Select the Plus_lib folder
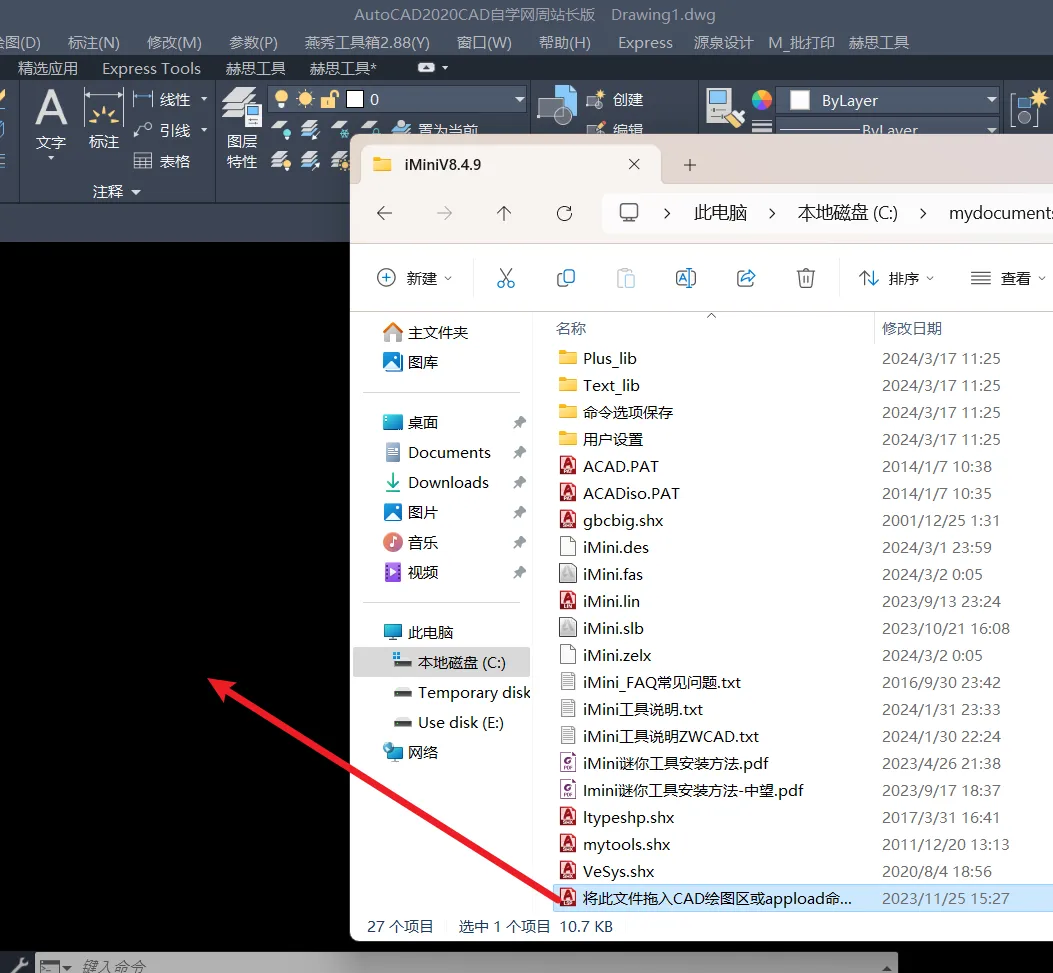 tap(609, 359)
